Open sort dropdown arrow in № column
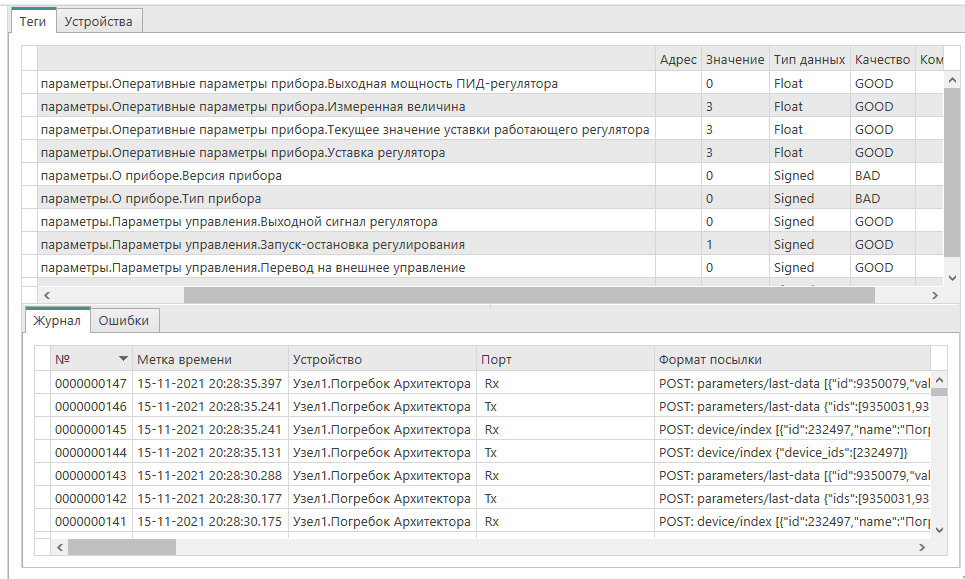Viewport: 965px width, 579px height. [123, 359]
